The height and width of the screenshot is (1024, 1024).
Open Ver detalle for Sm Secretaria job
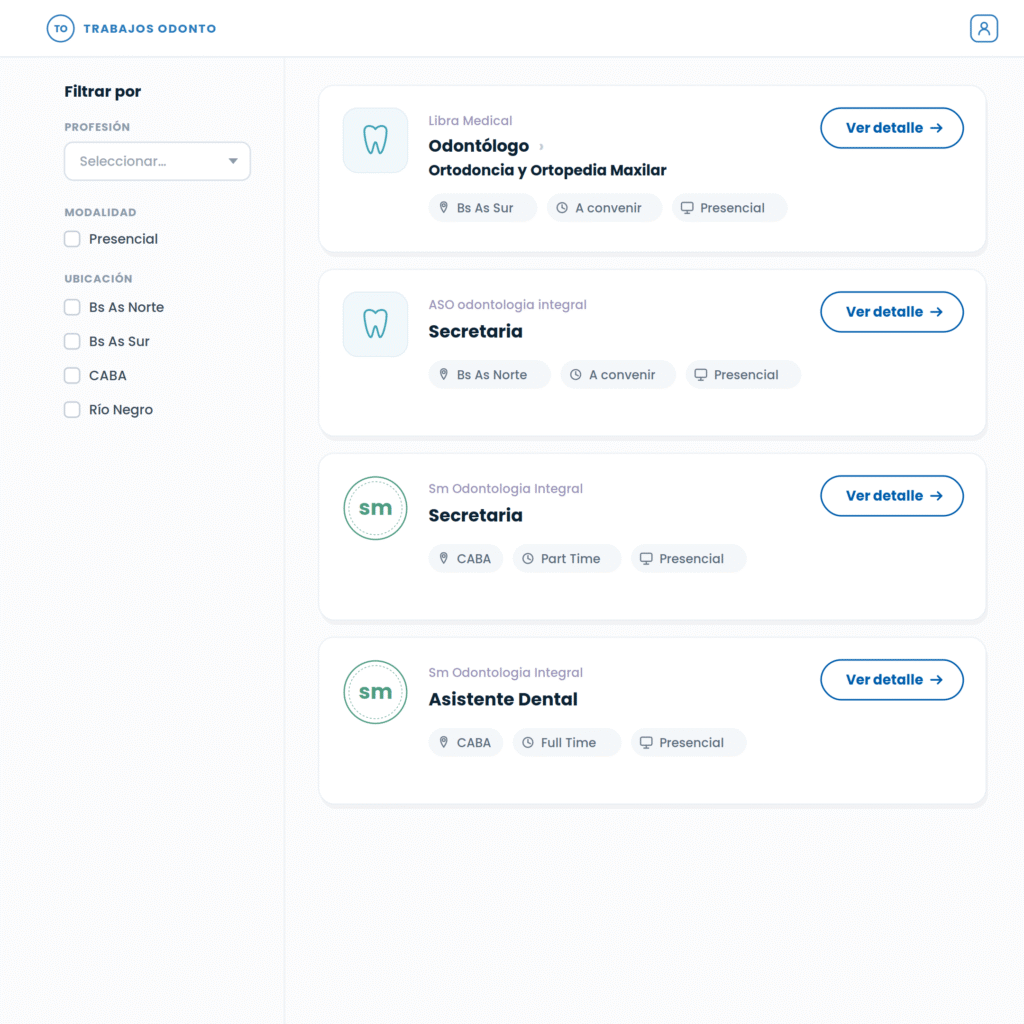point(892,496)
